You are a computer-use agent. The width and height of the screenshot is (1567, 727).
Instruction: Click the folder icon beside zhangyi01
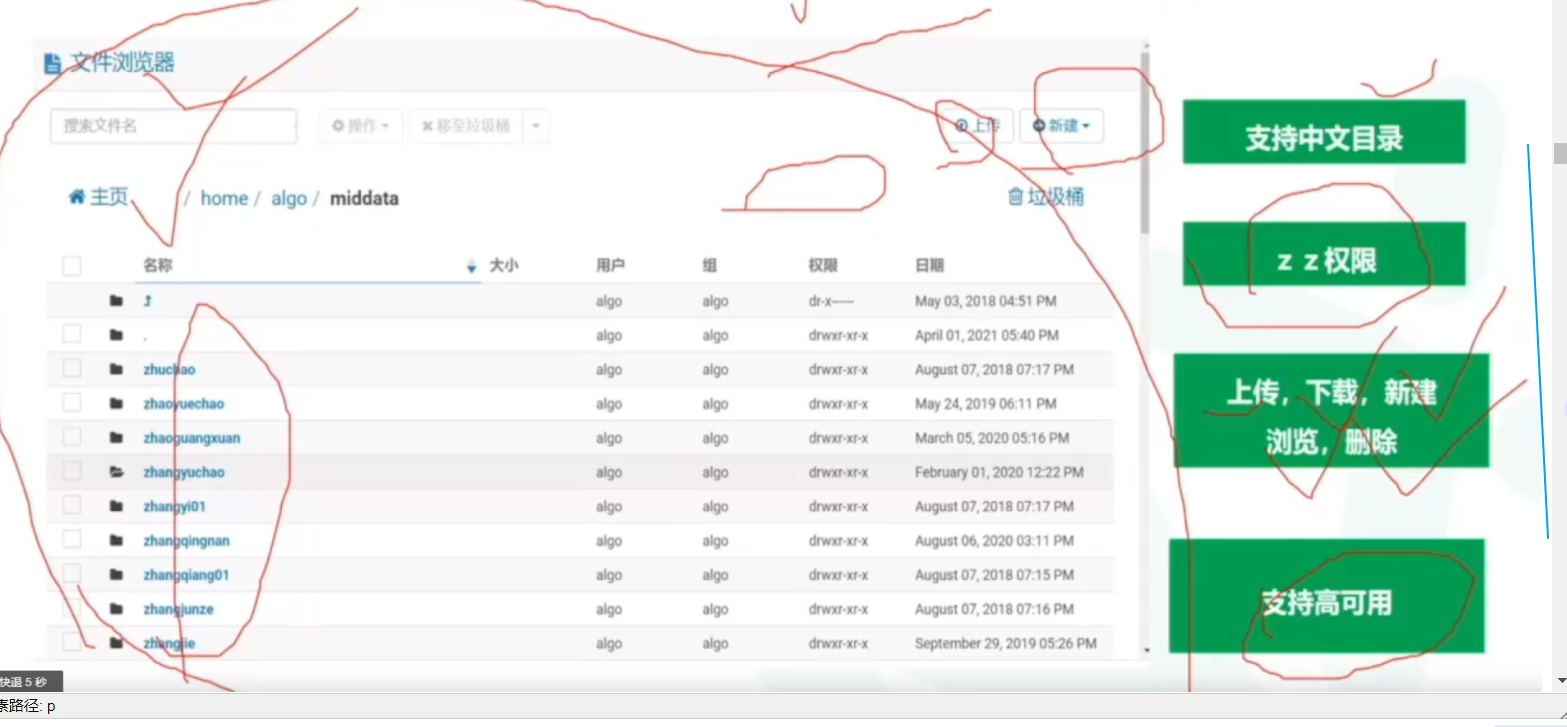click(x=117, y=507)
